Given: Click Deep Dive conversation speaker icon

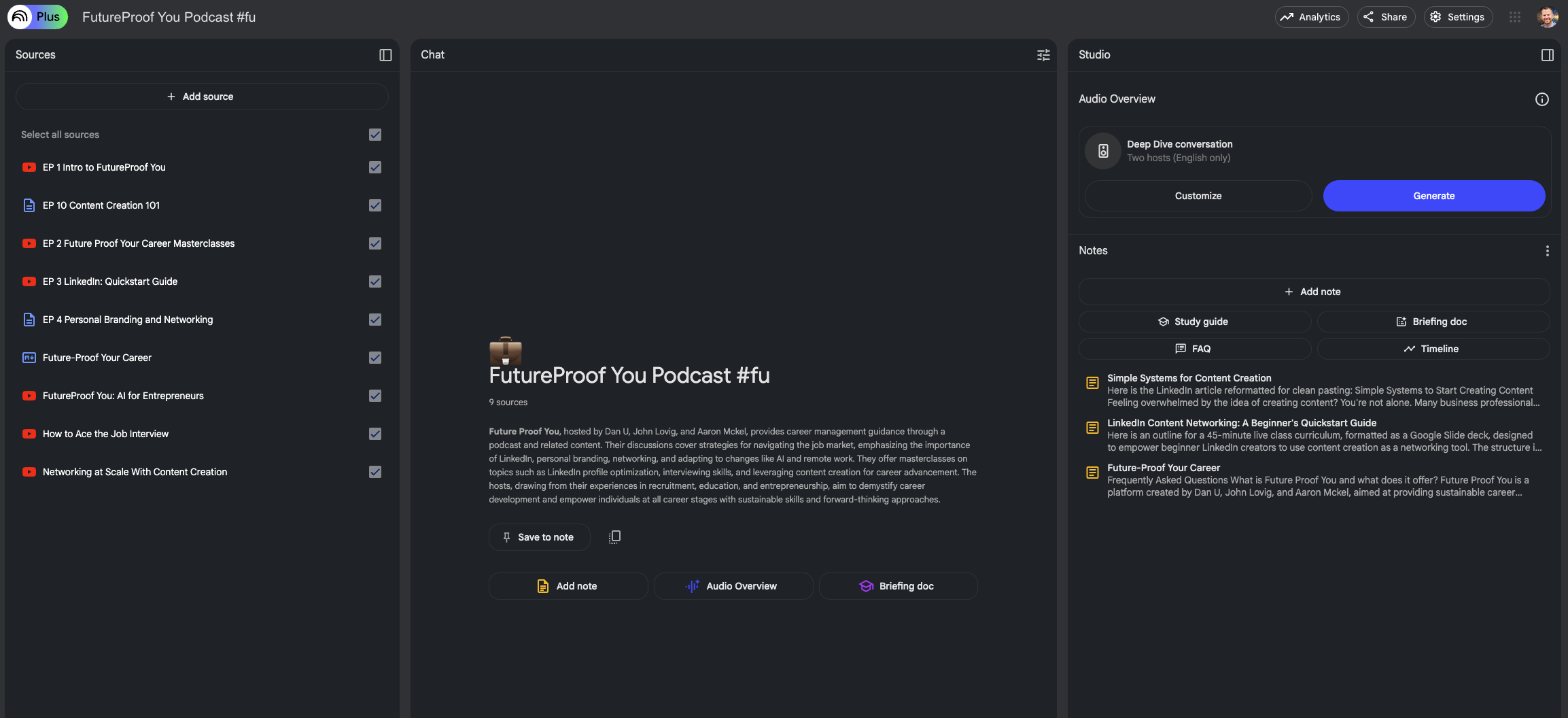Looking at the screenshot, I should click(1103, 151).
